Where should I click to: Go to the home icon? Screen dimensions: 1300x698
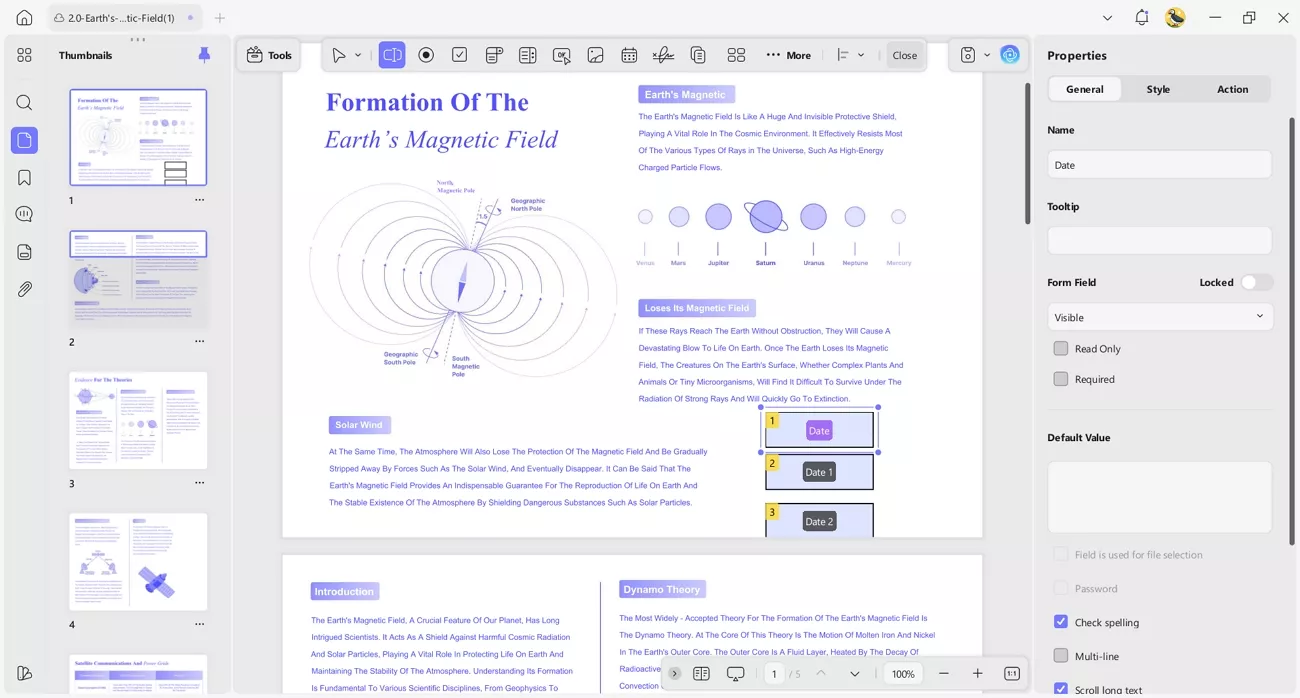click(24, 18)
